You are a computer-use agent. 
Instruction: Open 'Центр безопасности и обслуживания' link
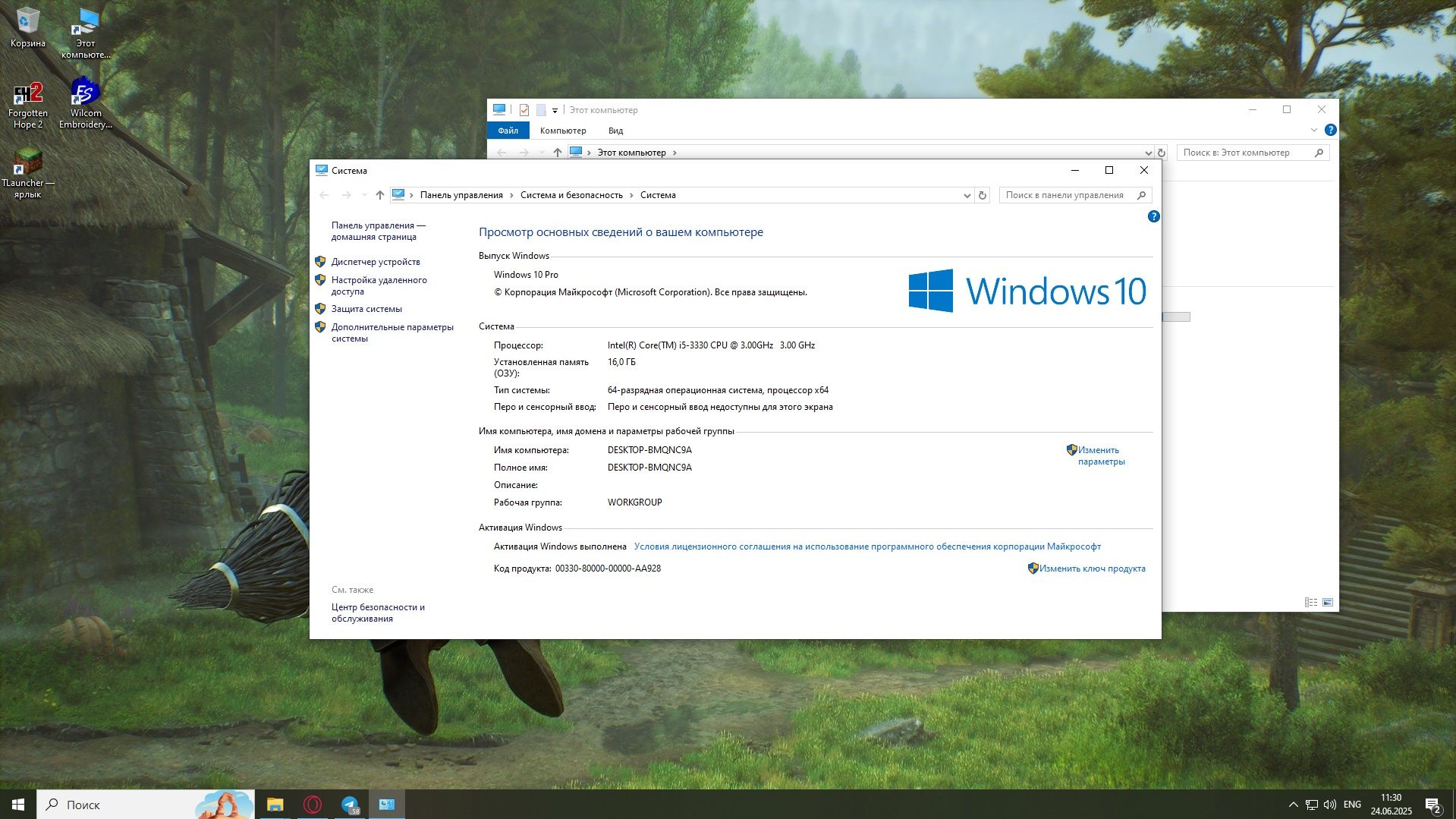coord(378,613)
